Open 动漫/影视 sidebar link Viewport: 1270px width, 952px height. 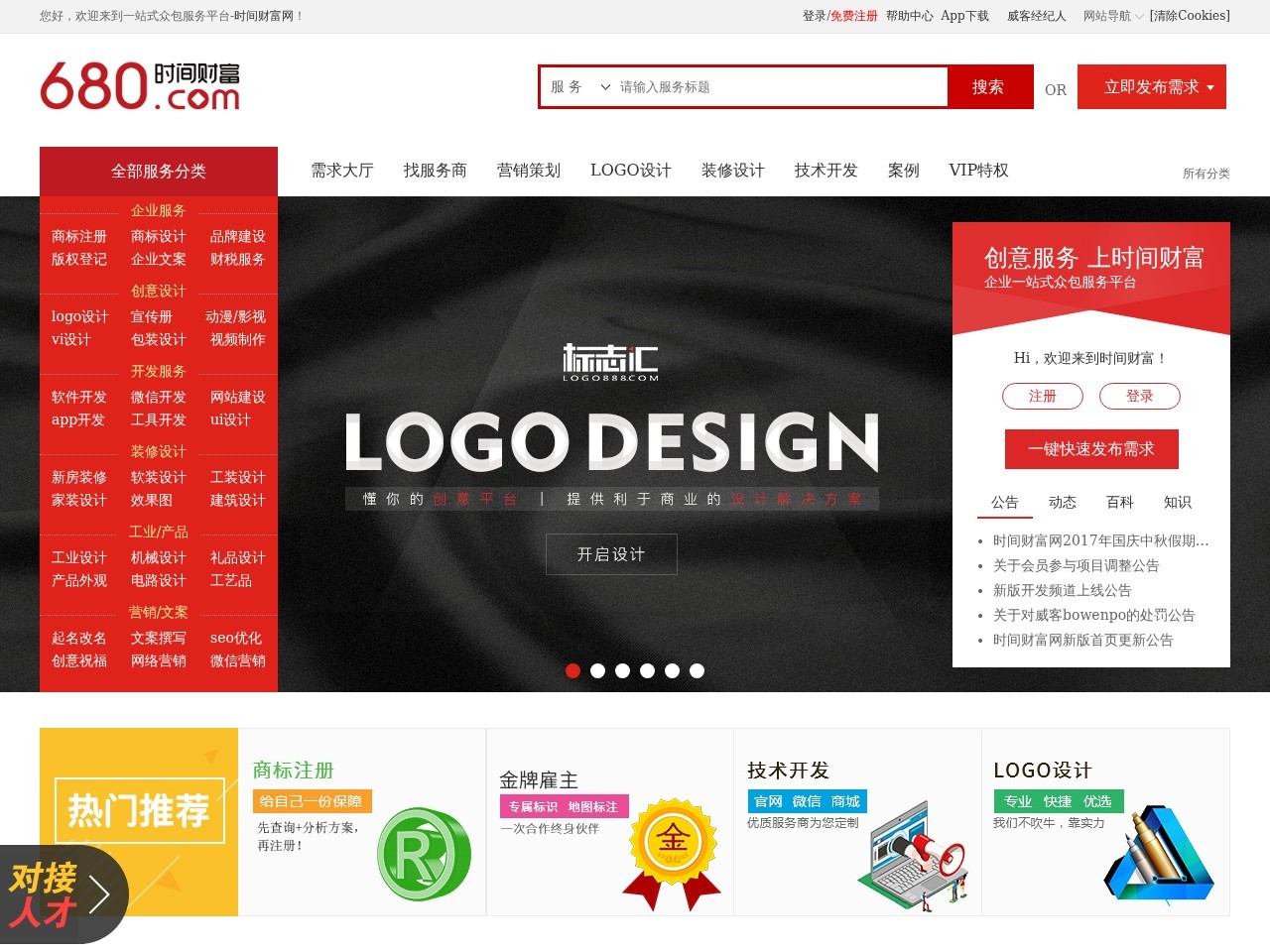click(x=235, y=317)
